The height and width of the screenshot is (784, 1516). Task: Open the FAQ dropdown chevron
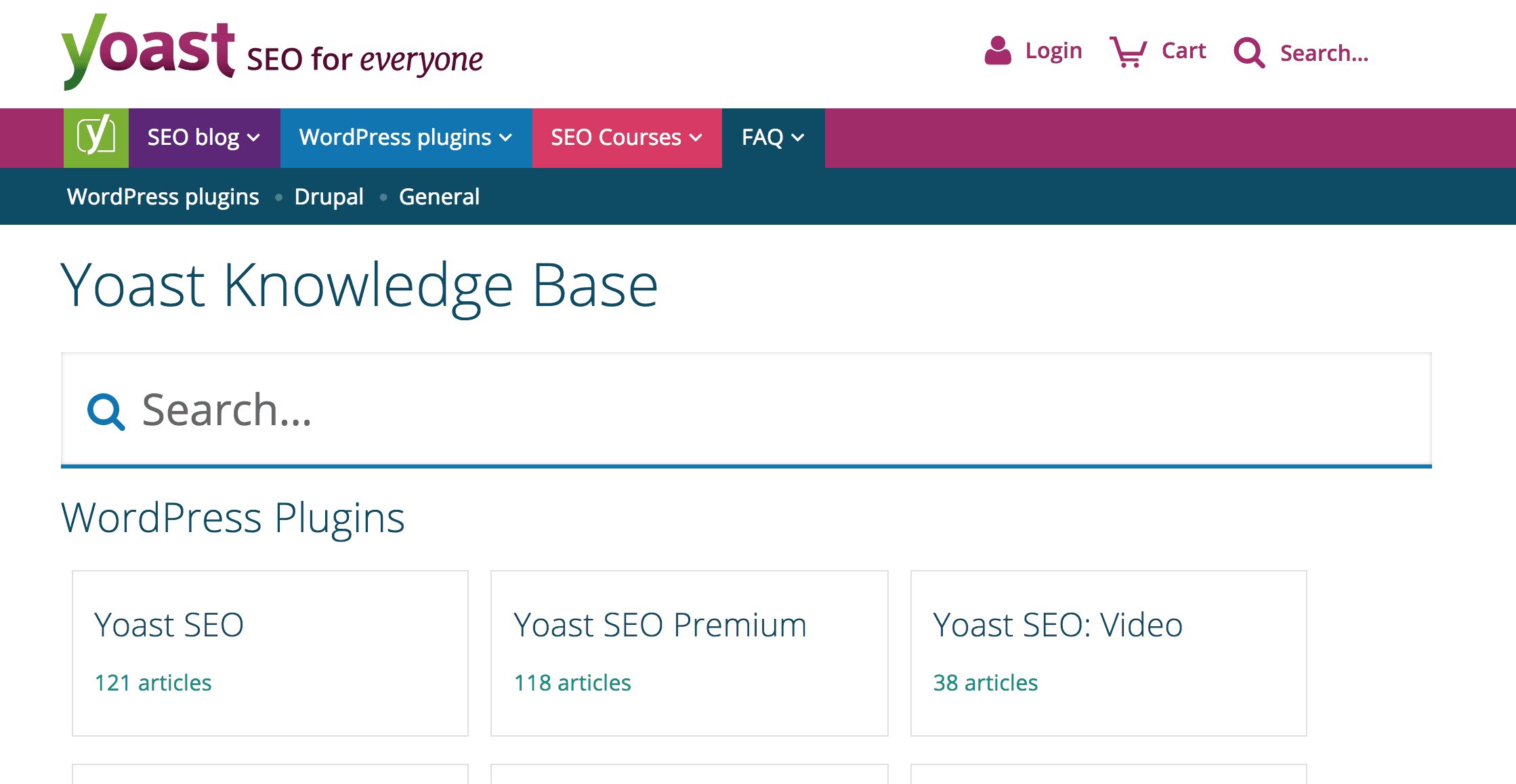[799, 138]
